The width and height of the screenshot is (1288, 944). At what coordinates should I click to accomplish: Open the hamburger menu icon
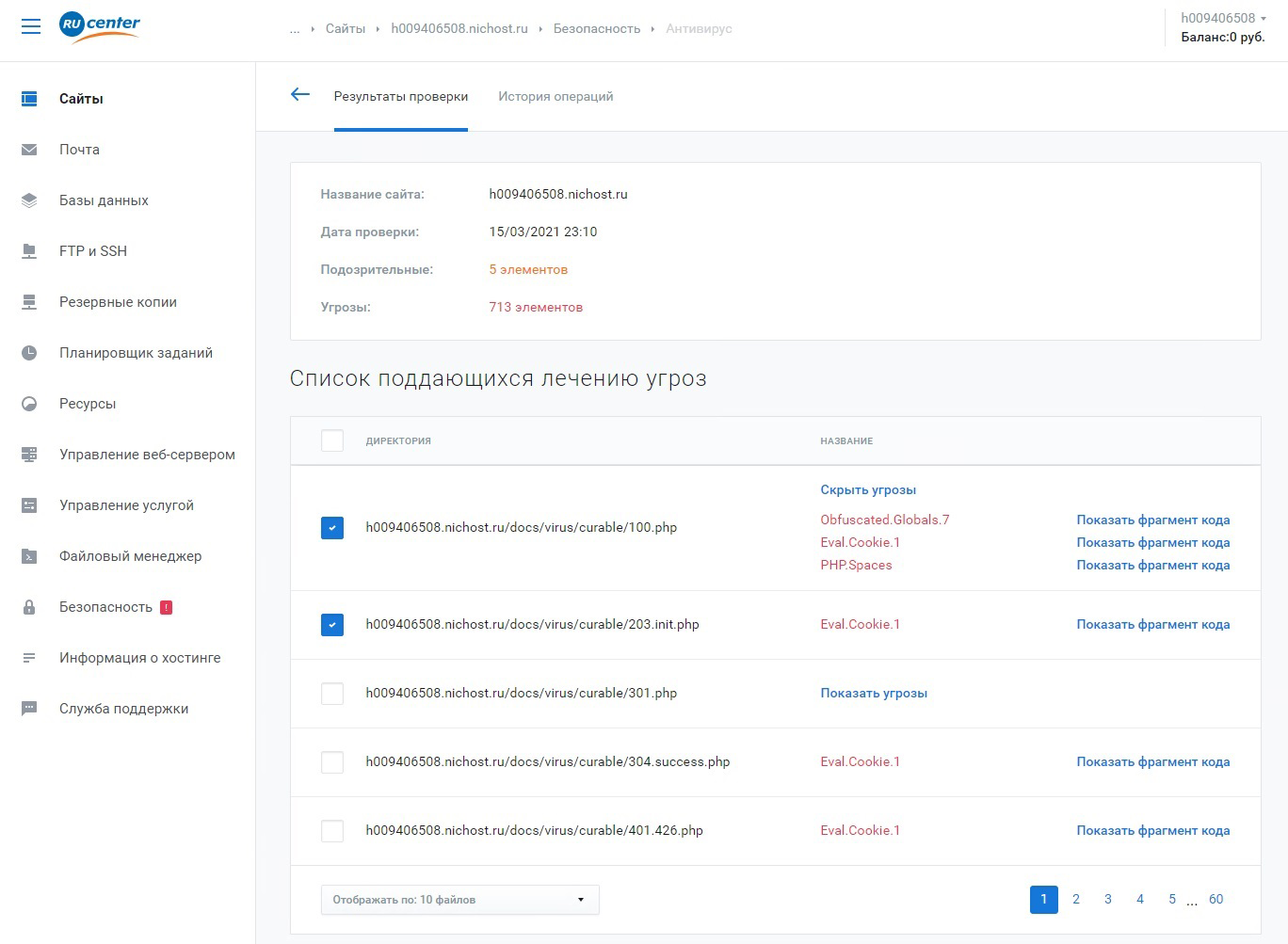pyautogui.click(x=31, y=27)
